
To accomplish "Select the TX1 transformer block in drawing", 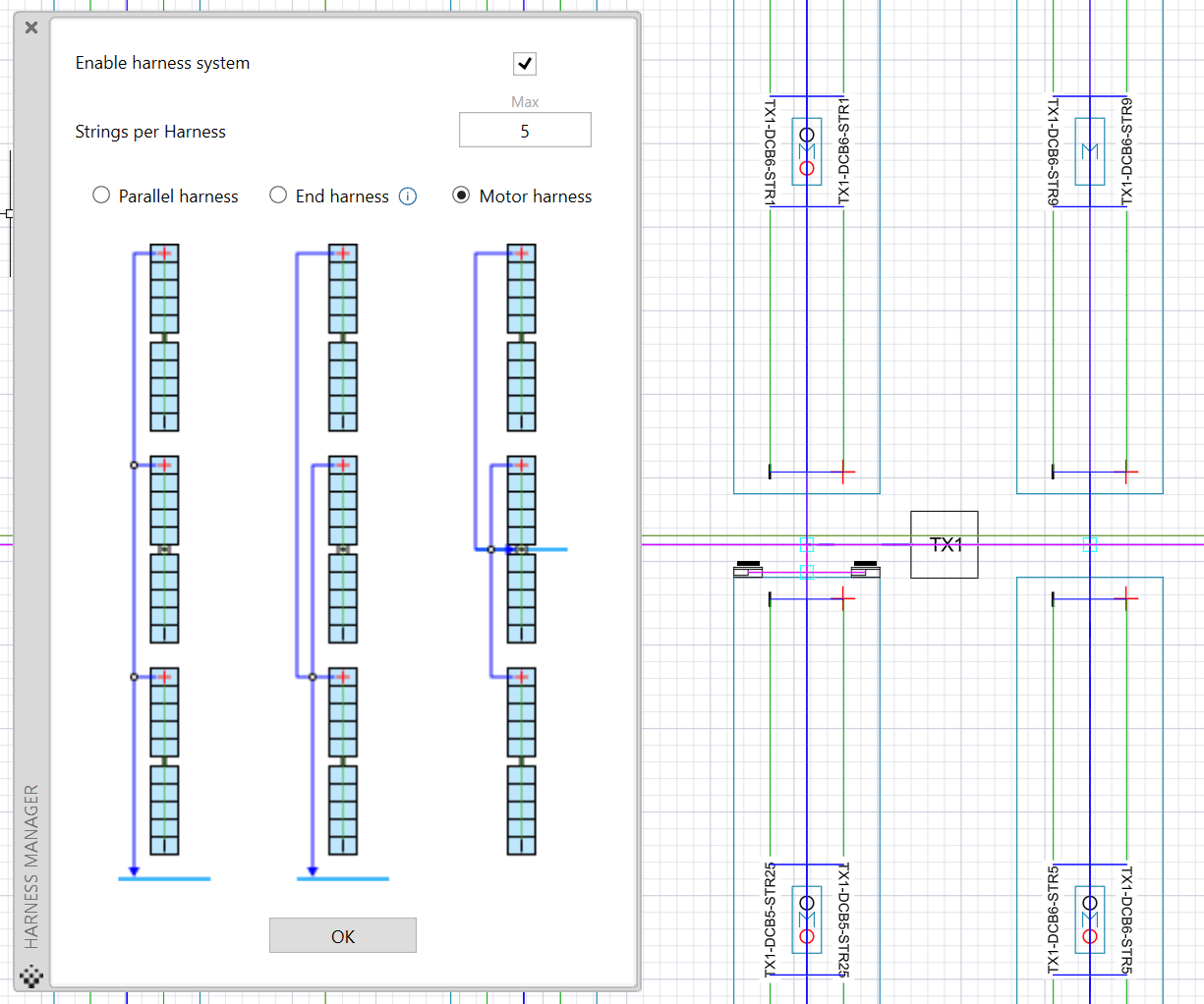I will click(x=945, y=544).
